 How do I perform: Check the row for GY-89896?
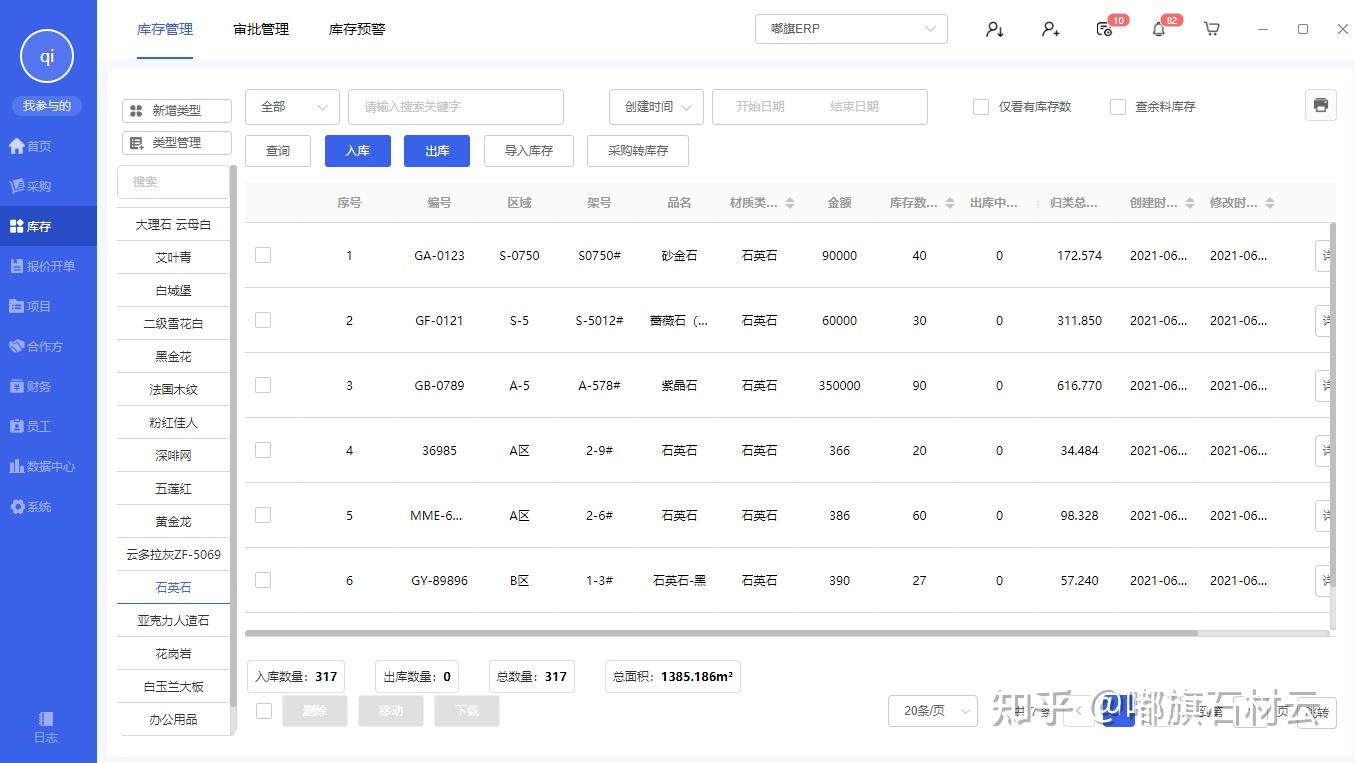(263, 580)
